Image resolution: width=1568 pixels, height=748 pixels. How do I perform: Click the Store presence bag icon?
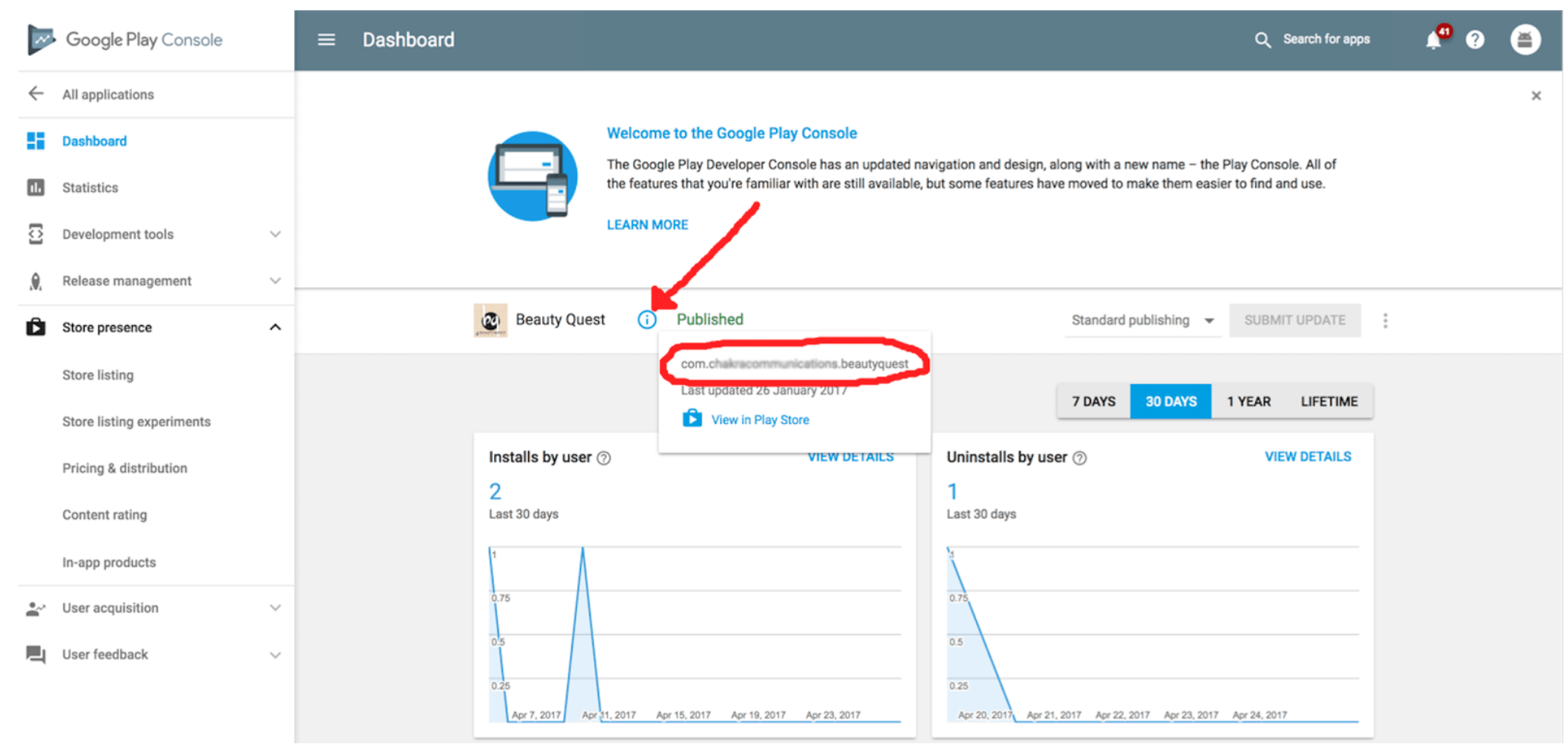(36, 327)
